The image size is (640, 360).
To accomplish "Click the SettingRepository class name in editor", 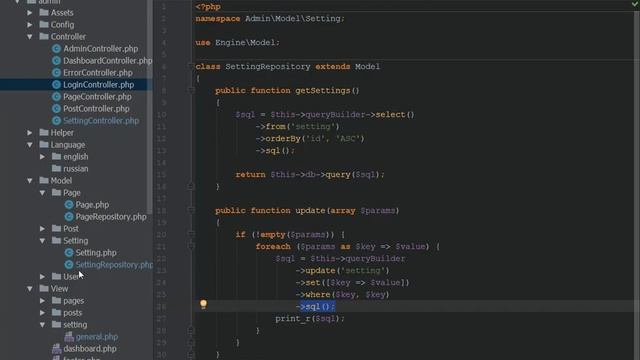I will 268,67.
